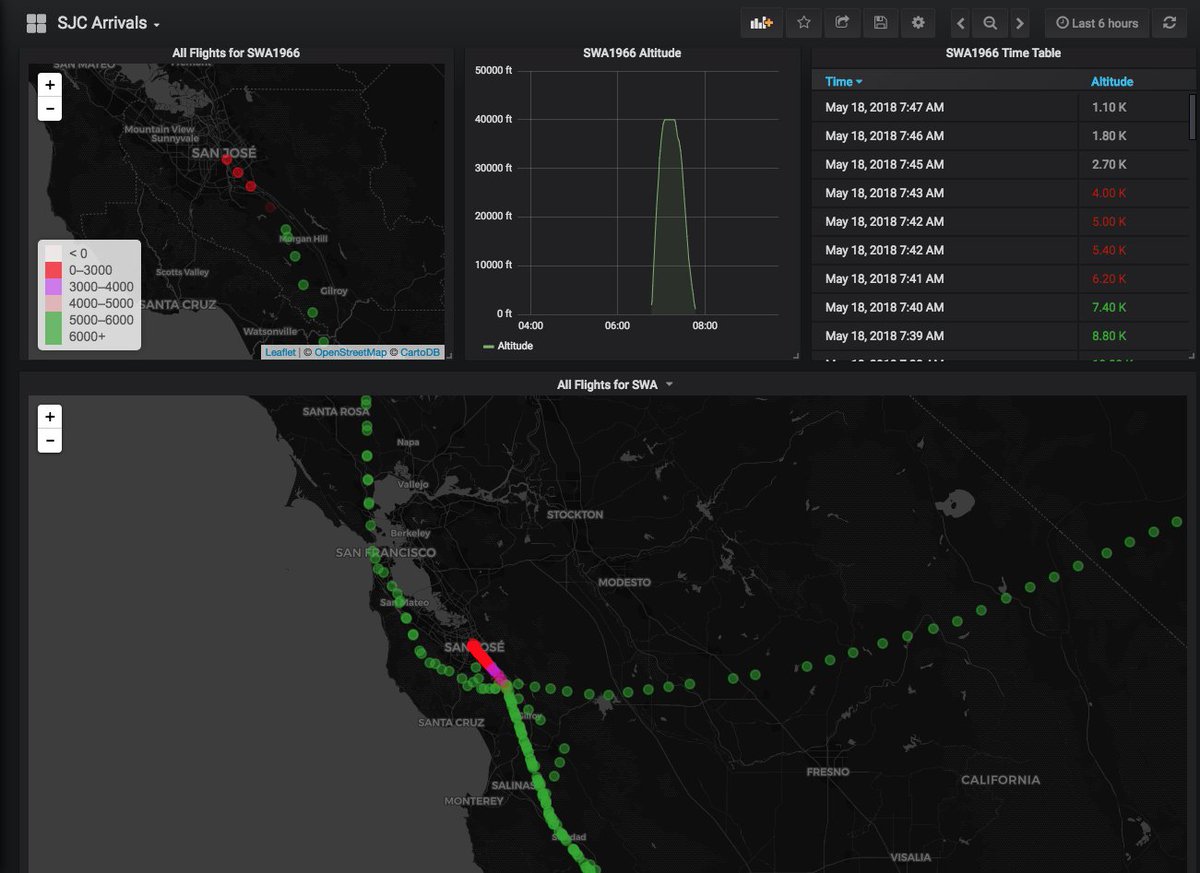Open dashboard settings gear
The height and width of the screenshot is (873, 1200).
click(918, 23)
